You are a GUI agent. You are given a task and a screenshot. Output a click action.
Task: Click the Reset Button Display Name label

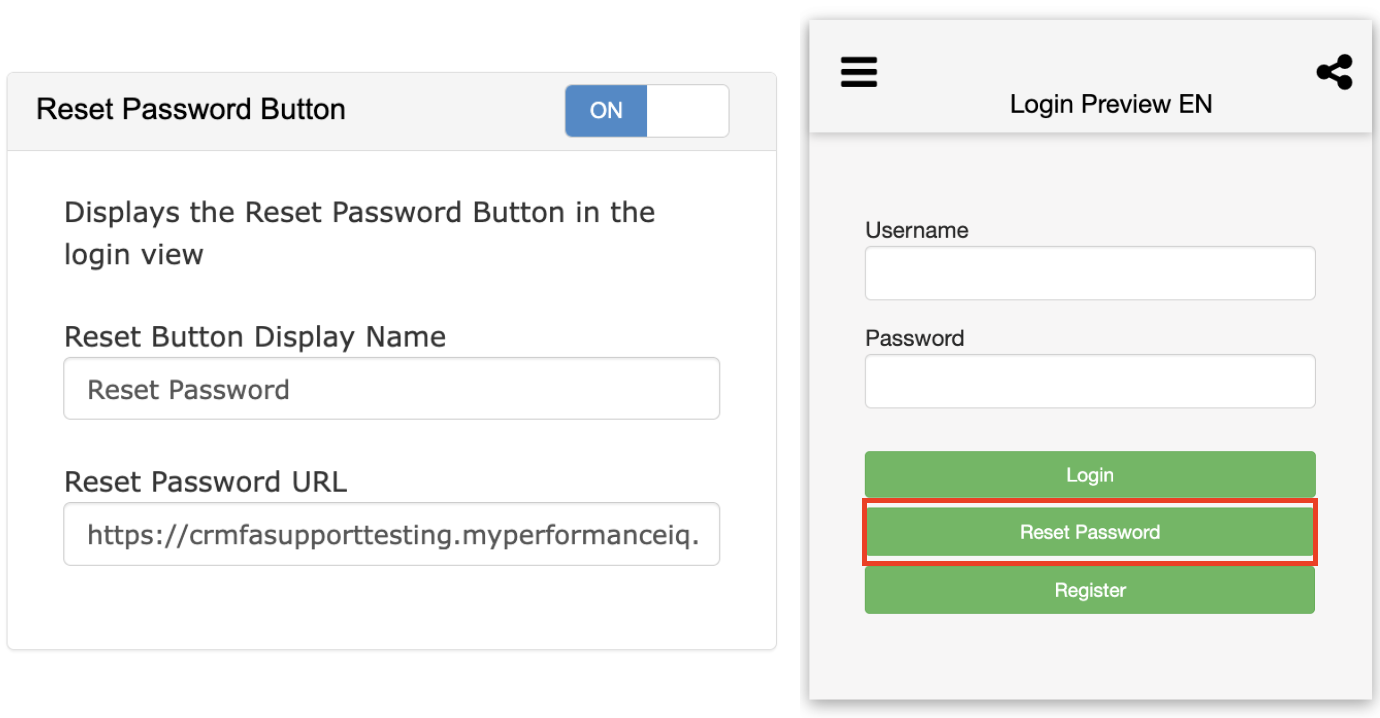click(x=255, y=337)
